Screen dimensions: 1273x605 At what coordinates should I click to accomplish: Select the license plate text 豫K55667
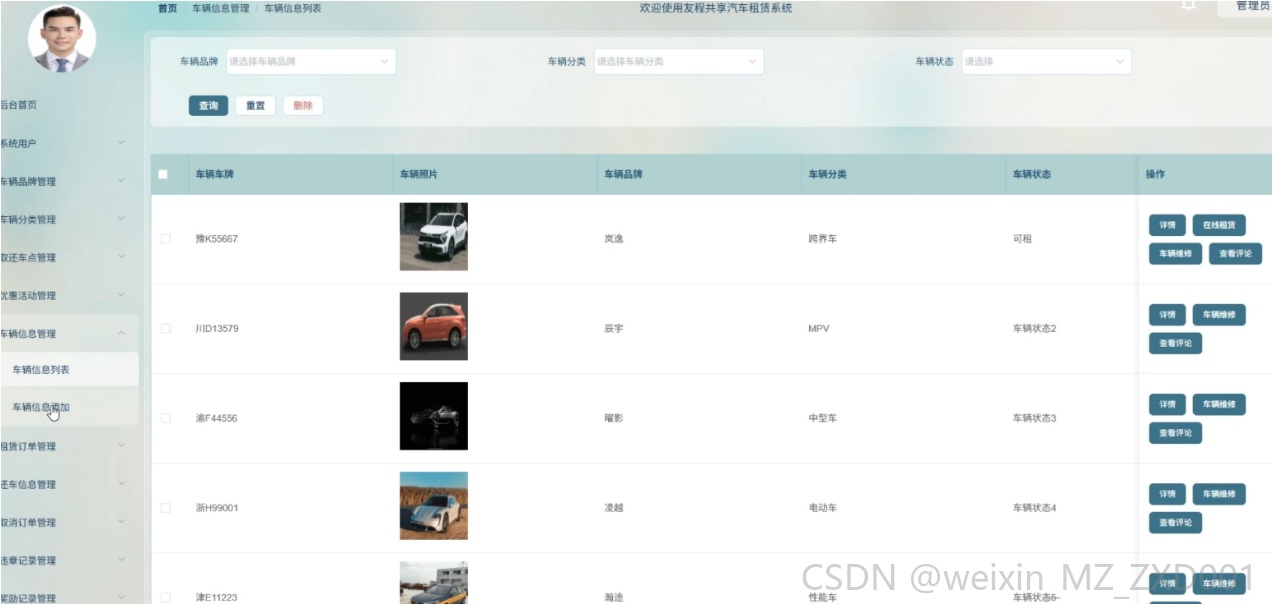pyautogui.click(x=217, y=239)
